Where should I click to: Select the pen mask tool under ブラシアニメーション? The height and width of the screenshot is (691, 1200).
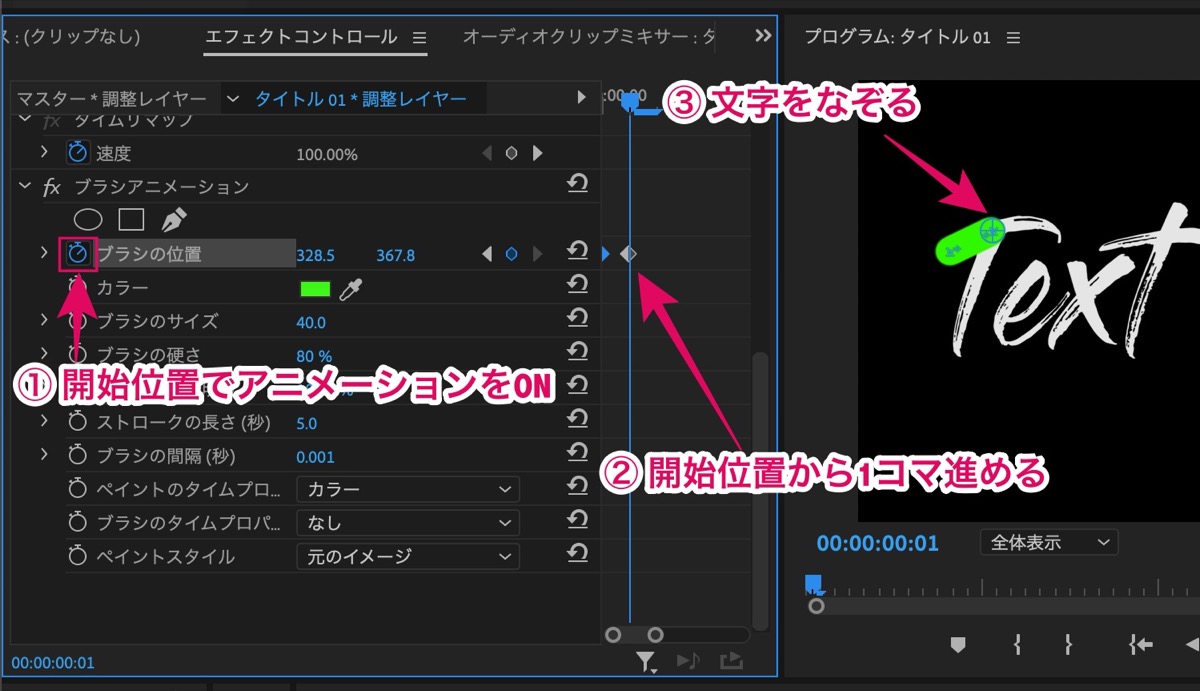(173, 219)
